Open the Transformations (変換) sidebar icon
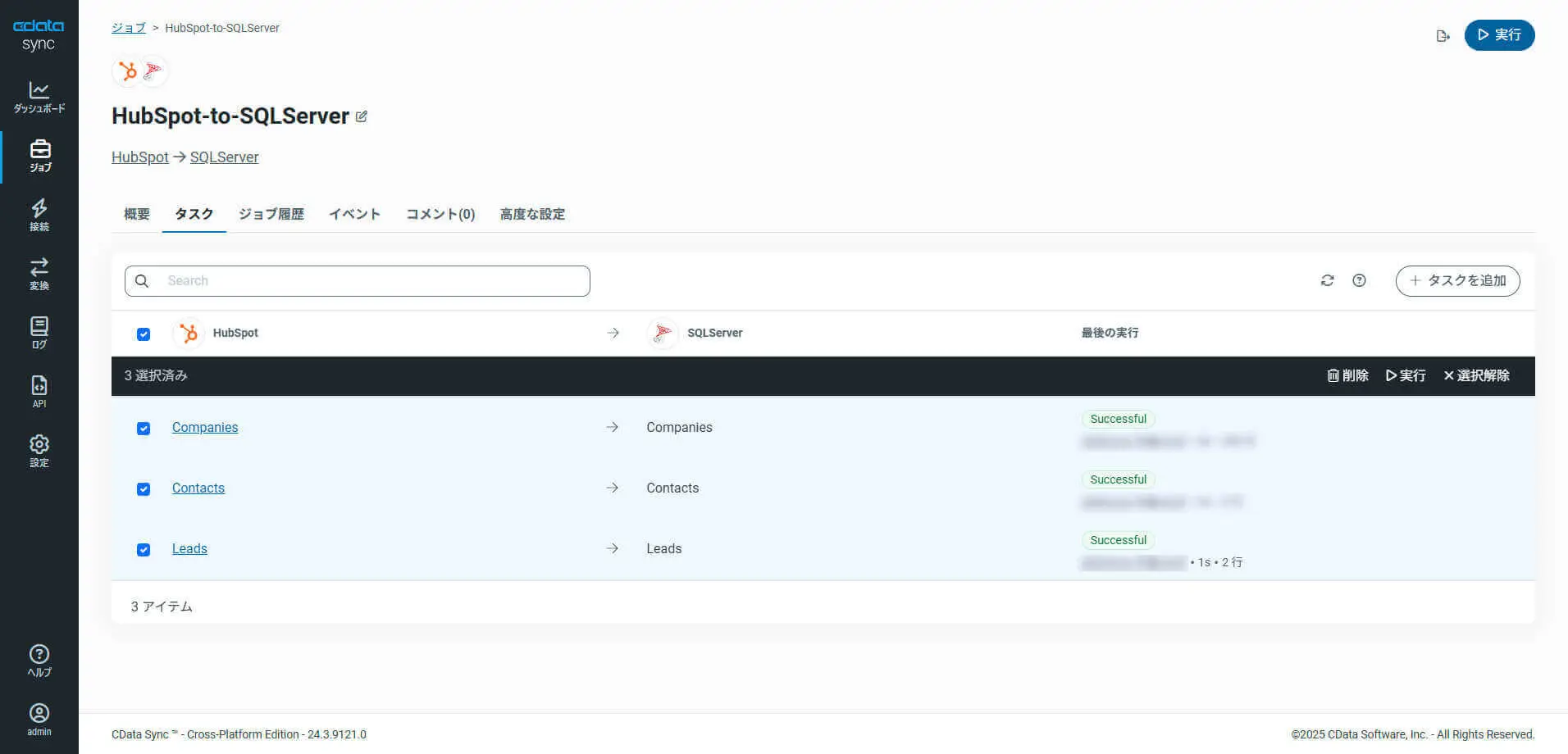This screenshot has height=754, width=1568. click(39, 274)
